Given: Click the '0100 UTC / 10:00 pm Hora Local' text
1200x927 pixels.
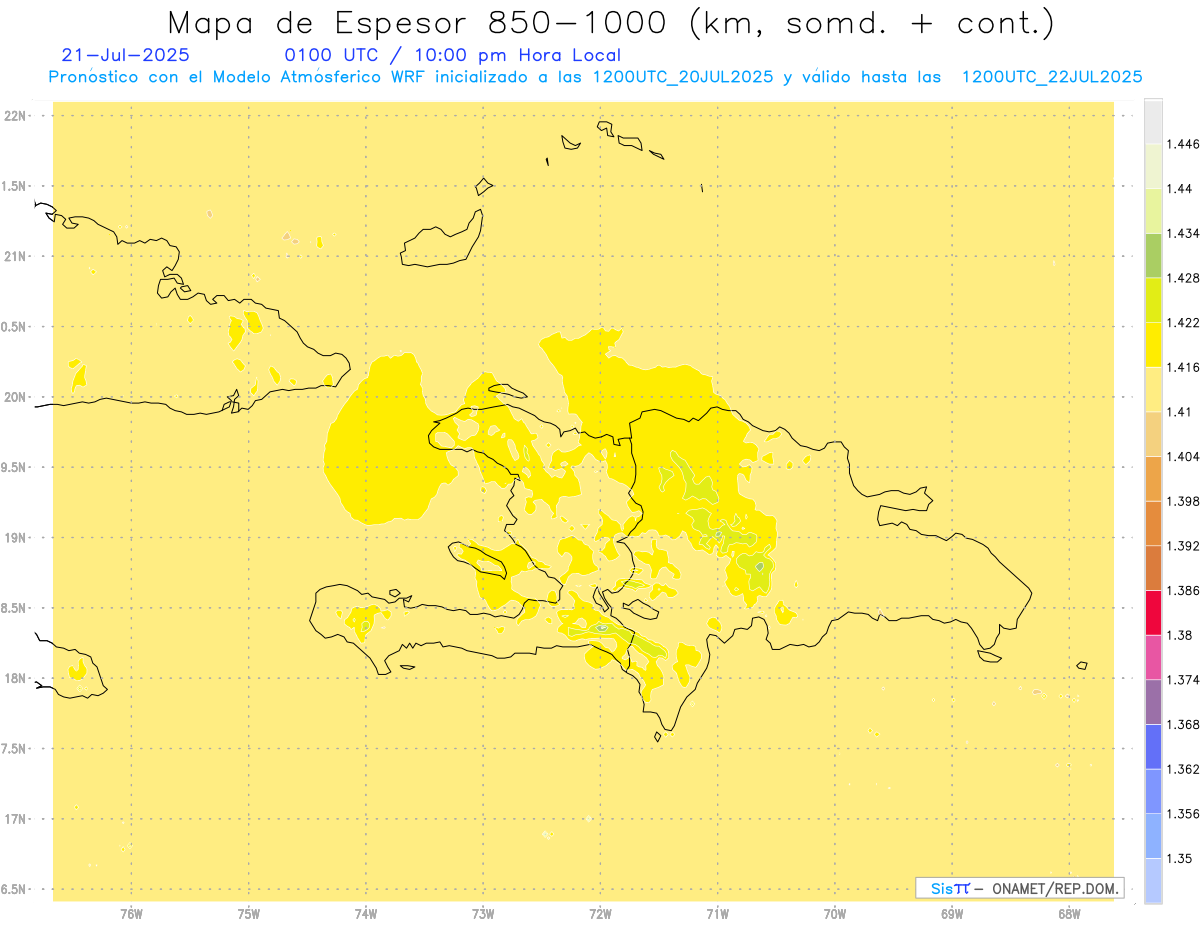Looking at the screenshot, I should pyautogui.click(x=453, y=55).
